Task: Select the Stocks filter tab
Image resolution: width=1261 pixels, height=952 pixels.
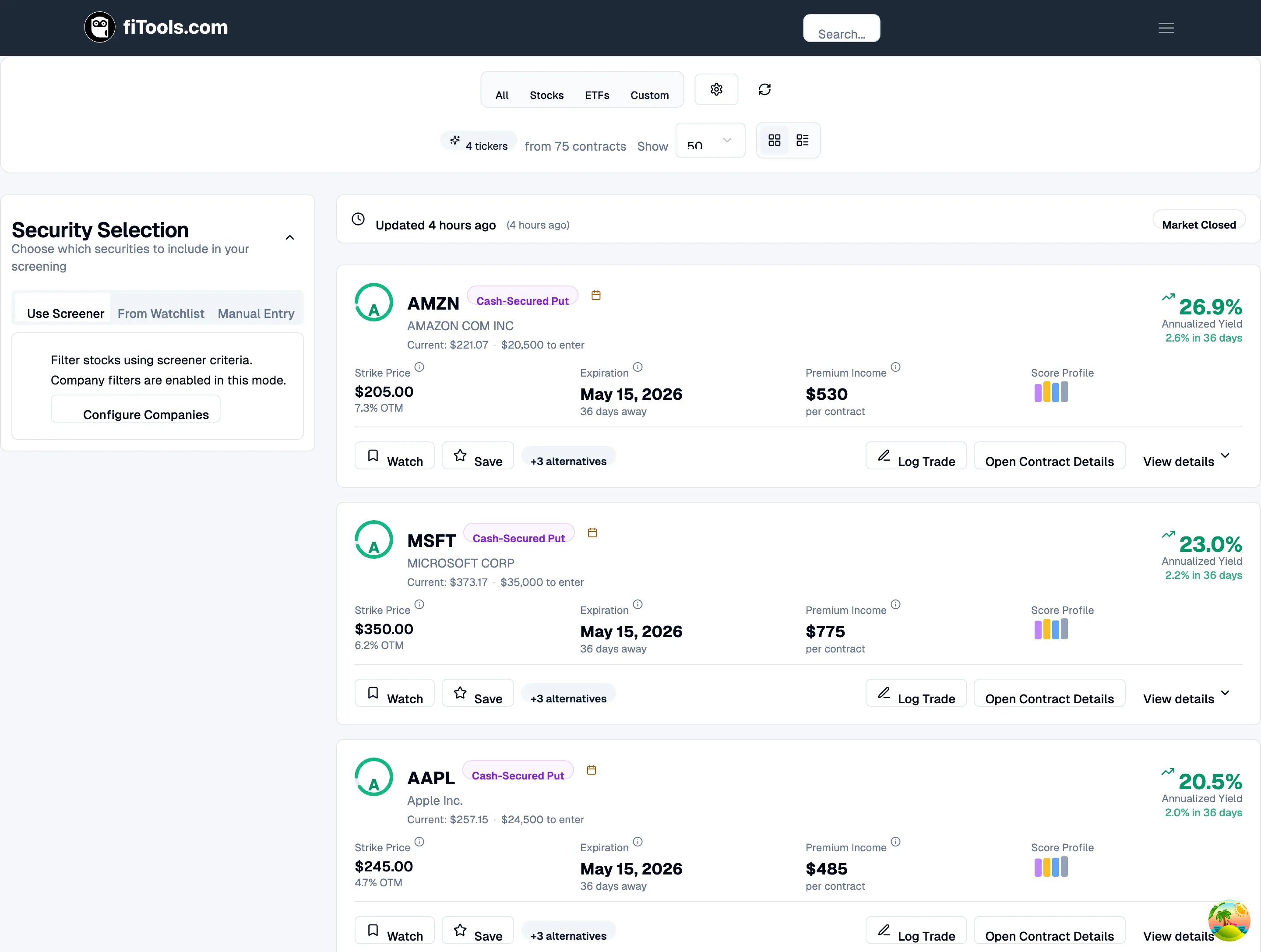Action: 547,95
